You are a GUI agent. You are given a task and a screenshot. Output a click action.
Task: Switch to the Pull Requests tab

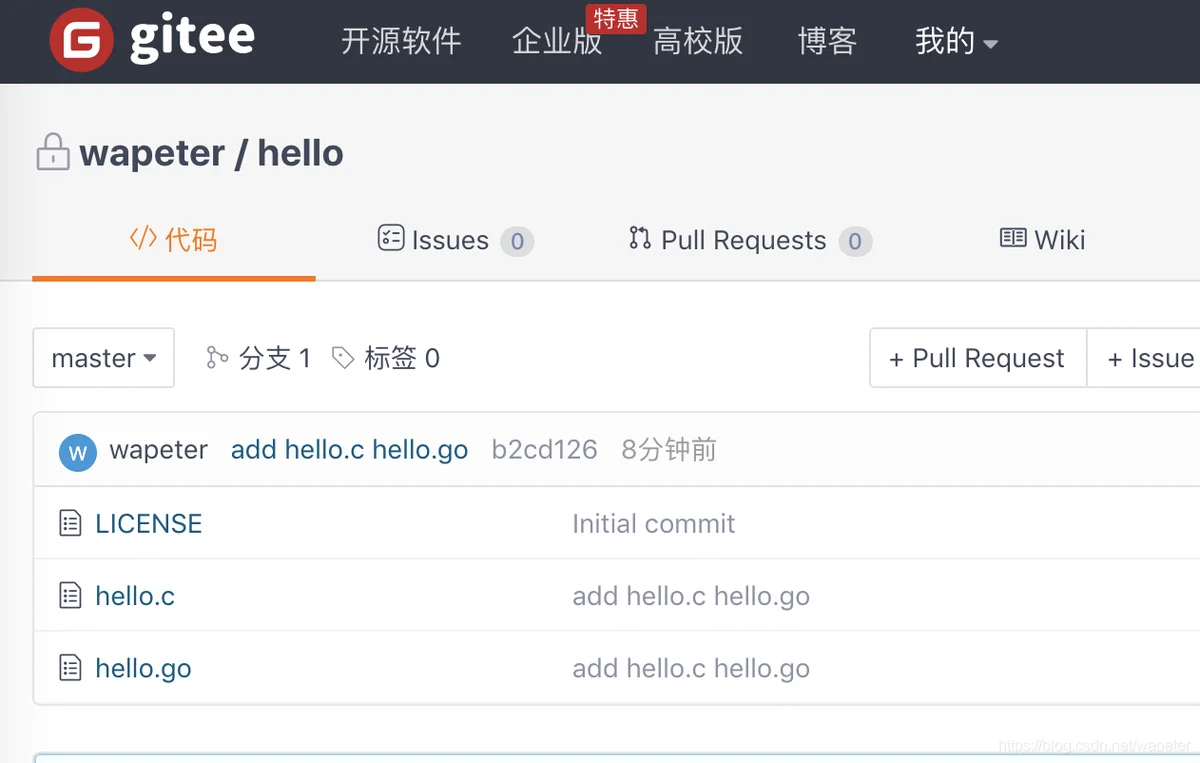[751, 240]
